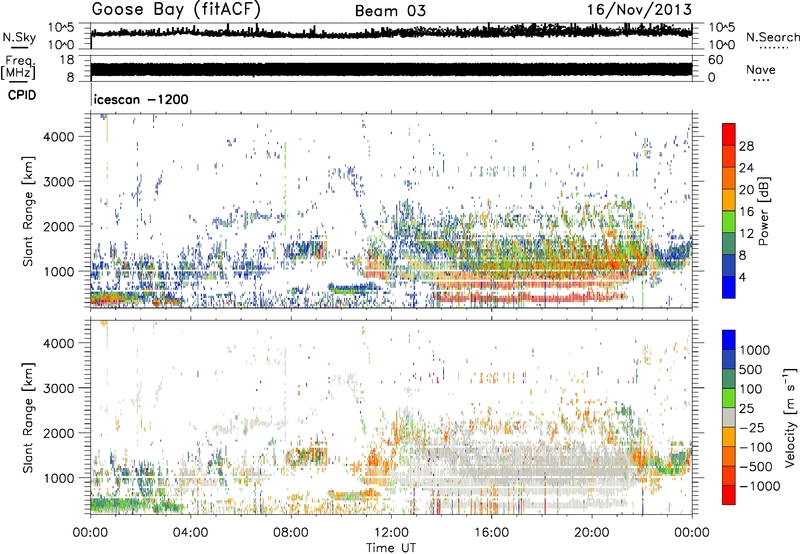Click the '24' tick on the Power colorbar
The image size is (800, 554).
[746, 168]
